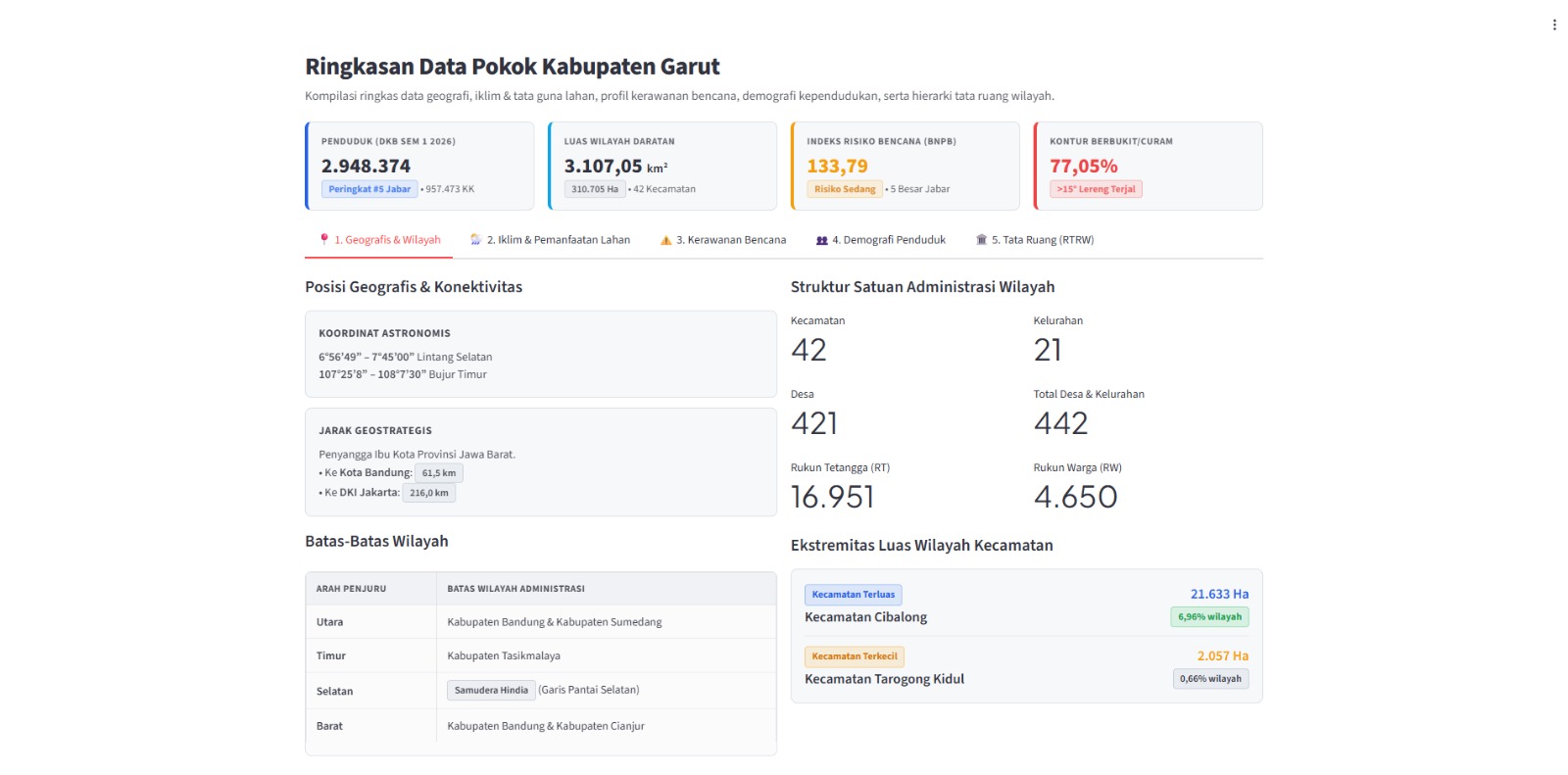The height and width of the screenshot is (775, 1568).
Task: Click the weather icon on Iklim tab
Action: click(x=475, y=239)
